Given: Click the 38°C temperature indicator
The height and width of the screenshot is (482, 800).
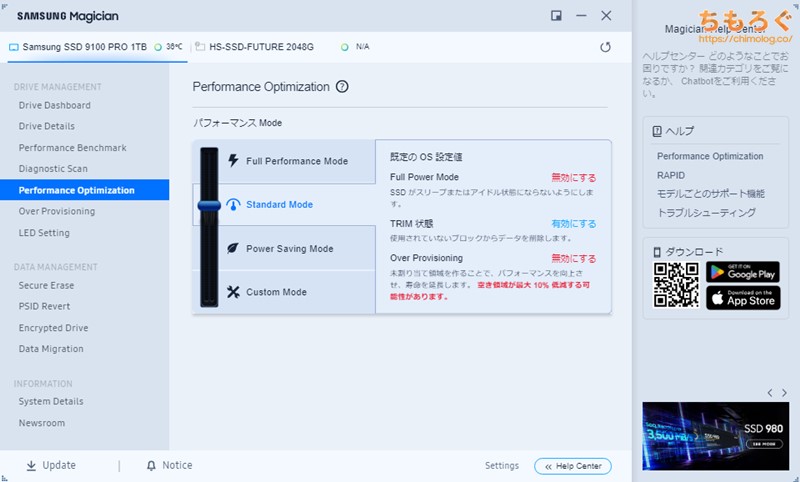Looking at the screenshot, I should click(x=168, y=47).
